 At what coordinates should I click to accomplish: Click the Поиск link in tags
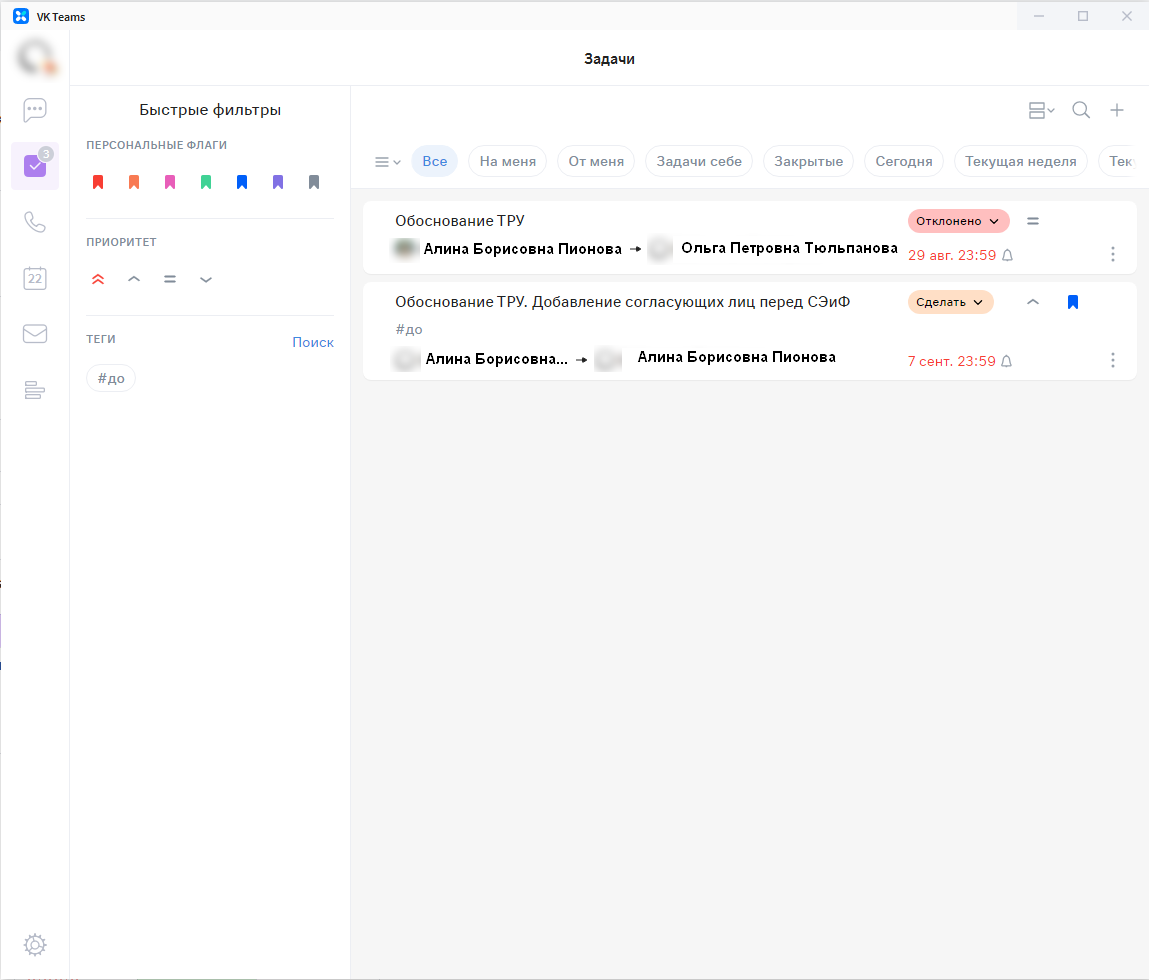click(313, 342)
